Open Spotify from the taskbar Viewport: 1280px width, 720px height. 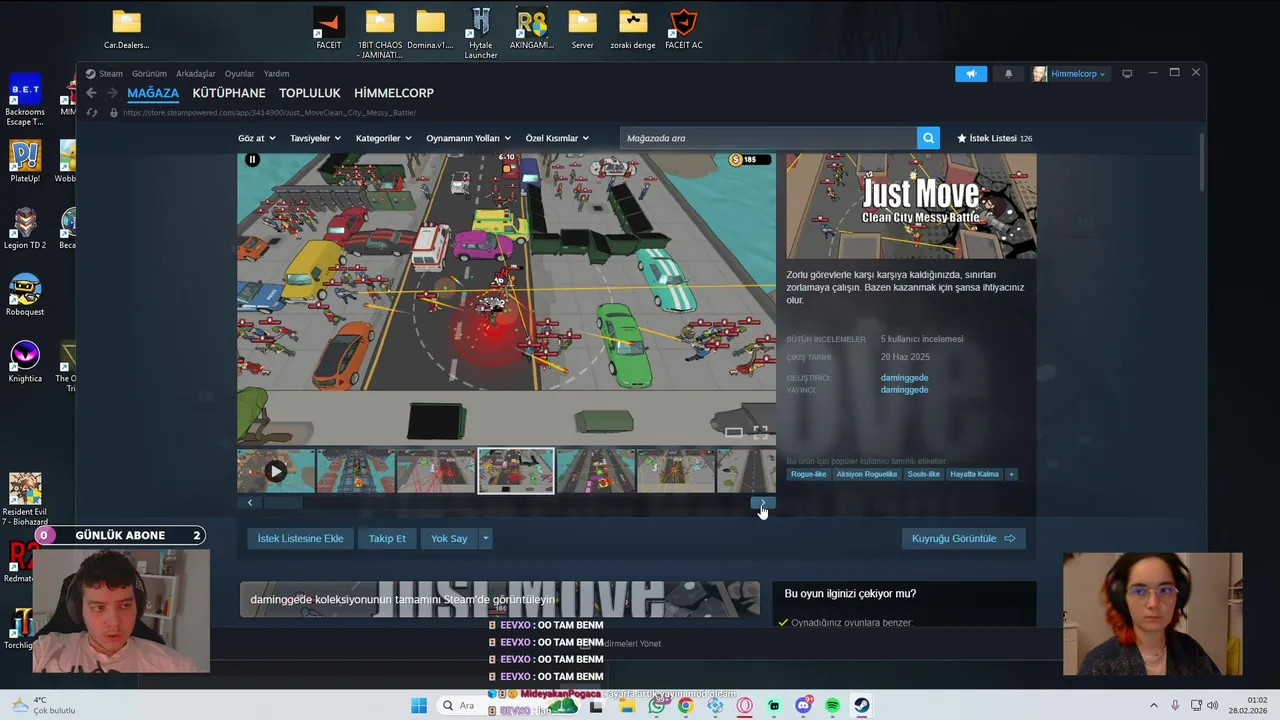(x=832, y=706)
